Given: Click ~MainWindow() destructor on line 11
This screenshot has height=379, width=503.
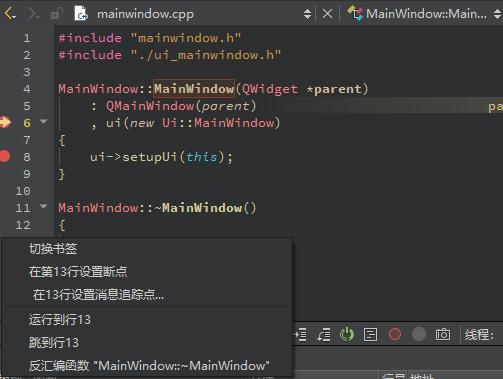Looking at the screenshot, I should coord(205,208).
